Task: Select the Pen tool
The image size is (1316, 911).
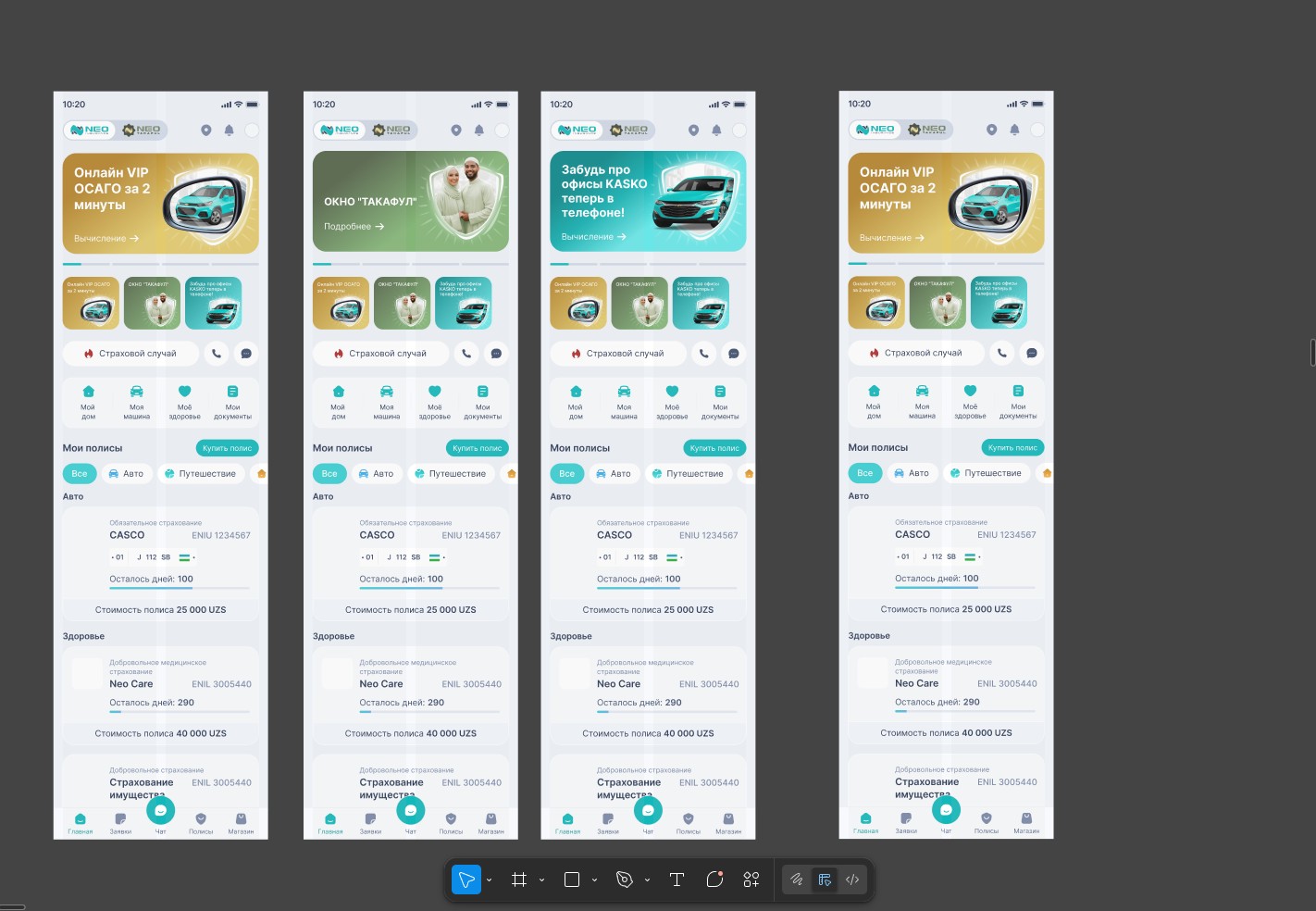Action: point(625,880)
